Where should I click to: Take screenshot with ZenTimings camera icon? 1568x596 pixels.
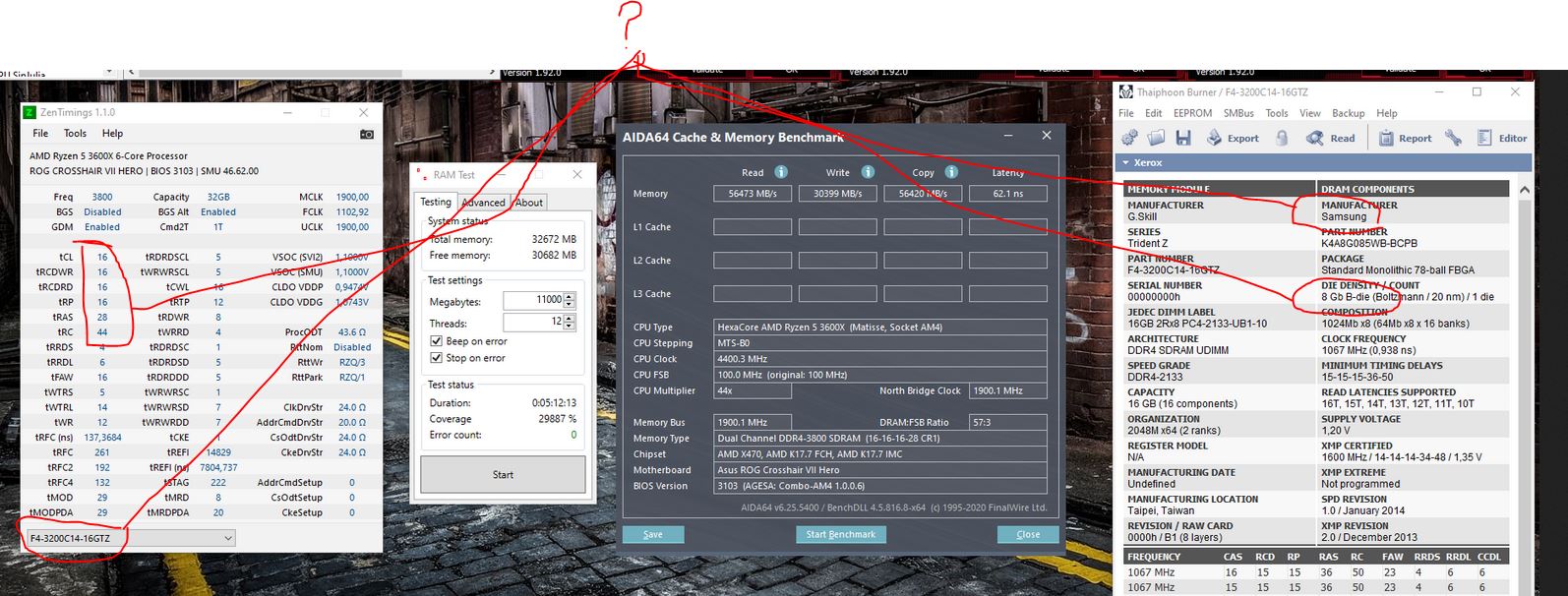point(366,134)
